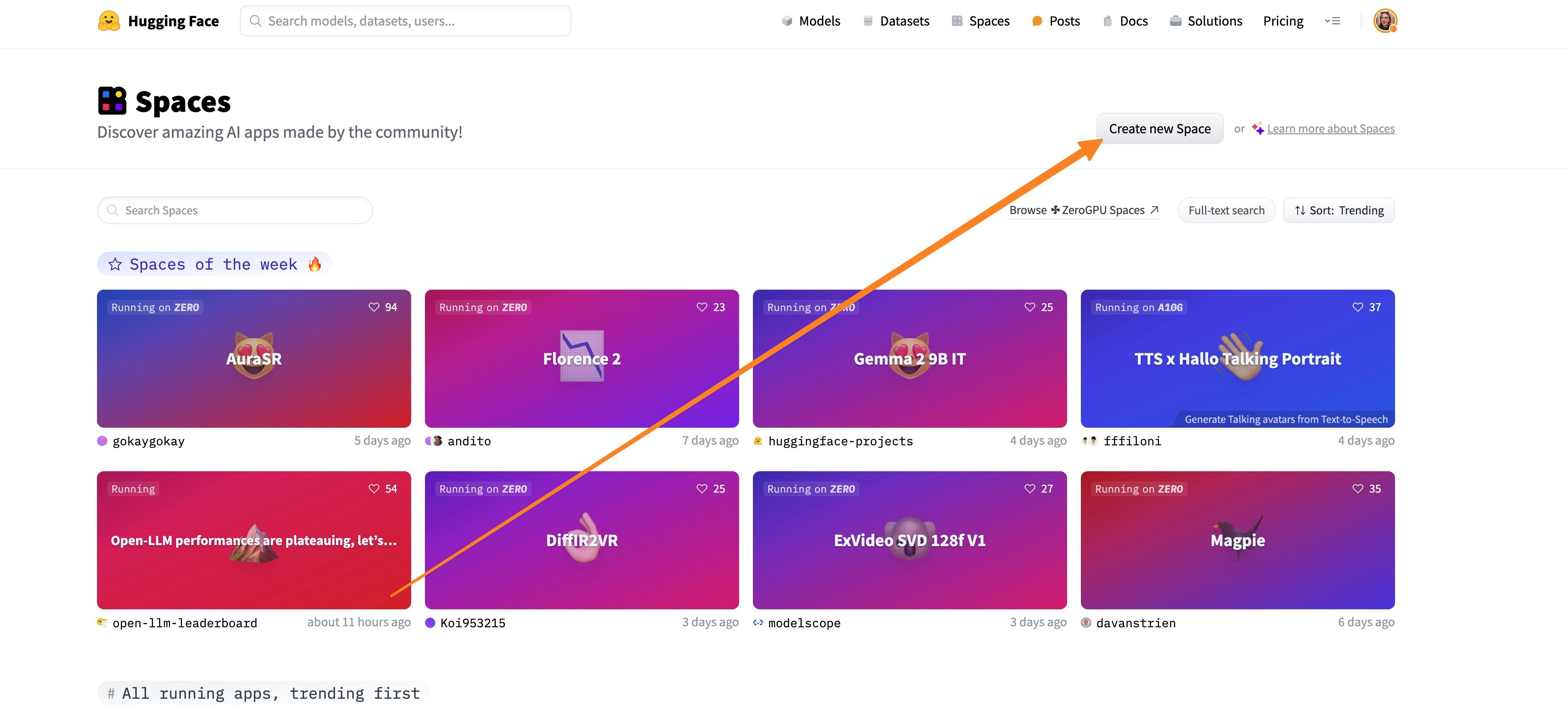The height and width of the screenshot is (716, 1568).
Task: Open the Solutions menu
Action: click(x=1206, y=21)
